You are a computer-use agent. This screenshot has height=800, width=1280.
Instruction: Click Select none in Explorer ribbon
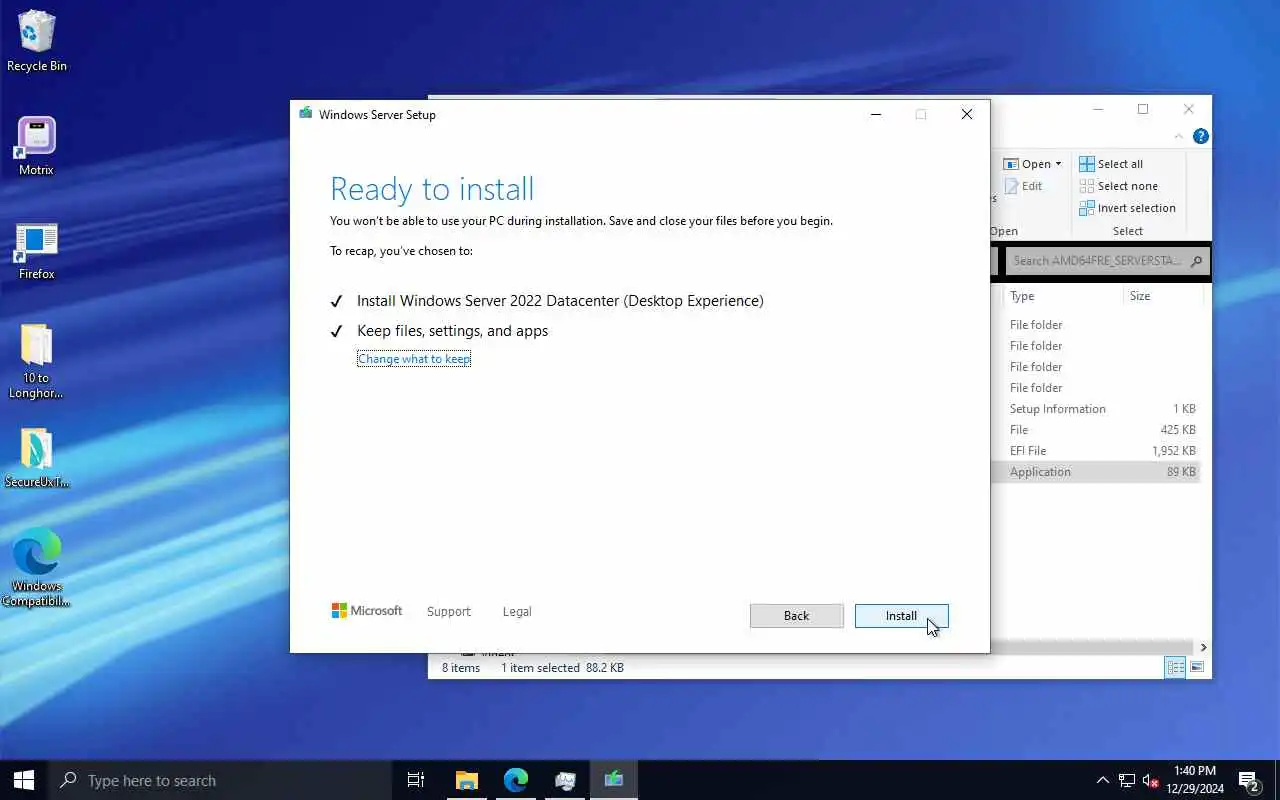pos(1118,186)
